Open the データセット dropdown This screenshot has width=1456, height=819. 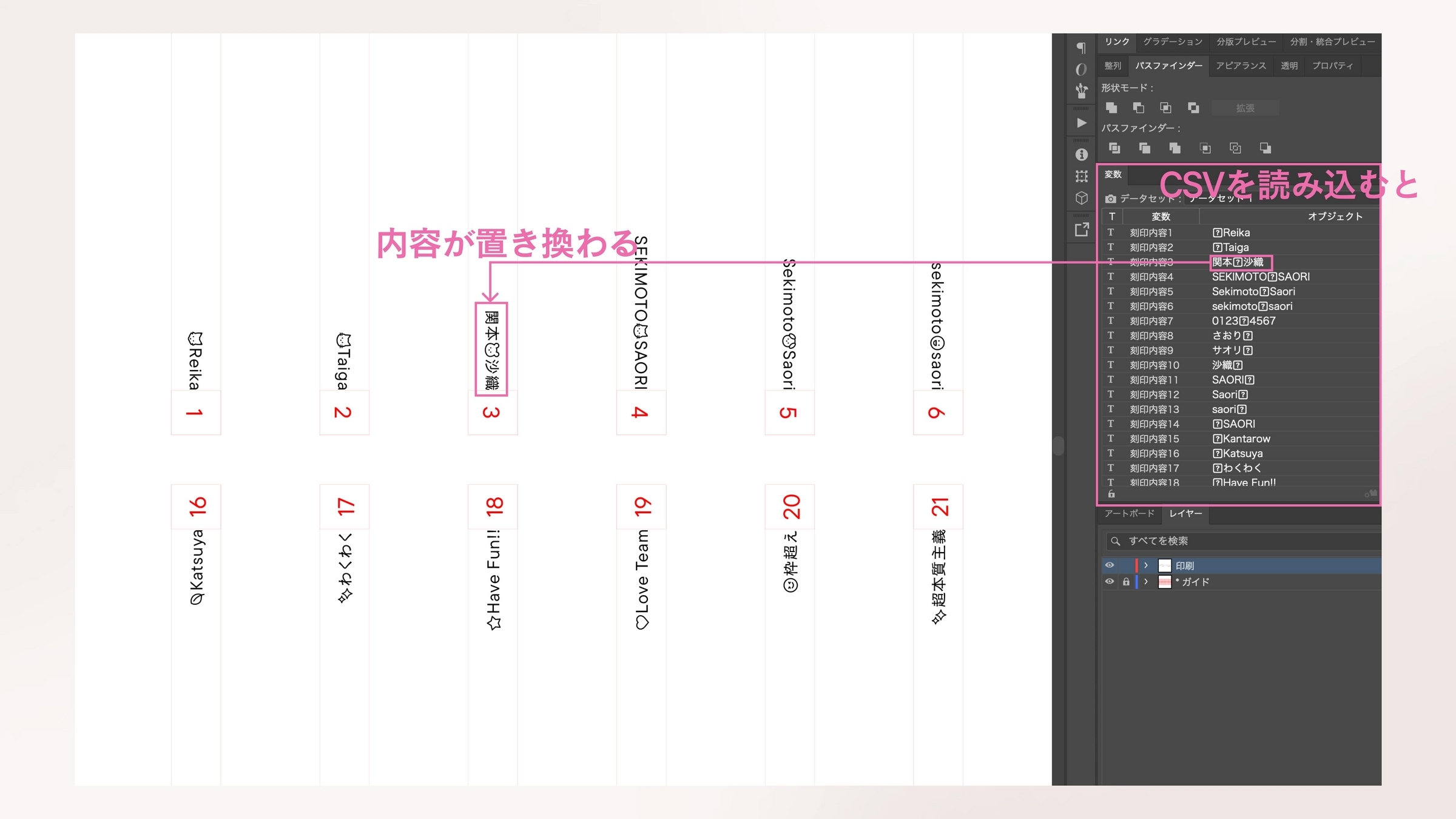(x=1219, y=199)
